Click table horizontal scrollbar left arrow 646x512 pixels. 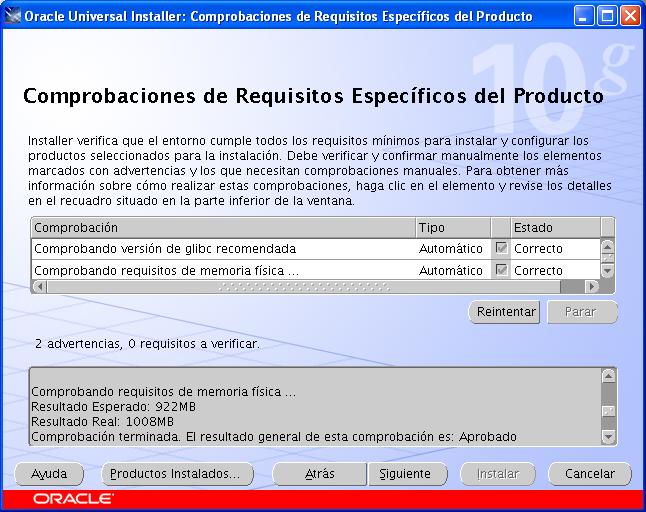point(40,286)
